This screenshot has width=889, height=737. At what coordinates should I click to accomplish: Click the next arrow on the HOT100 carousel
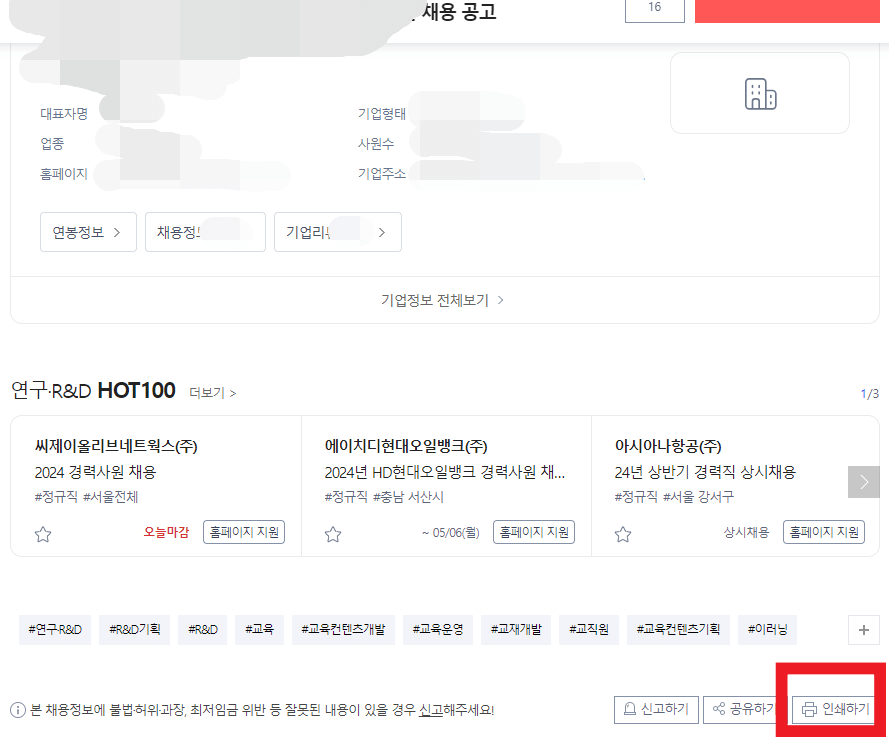pos(863,481)
